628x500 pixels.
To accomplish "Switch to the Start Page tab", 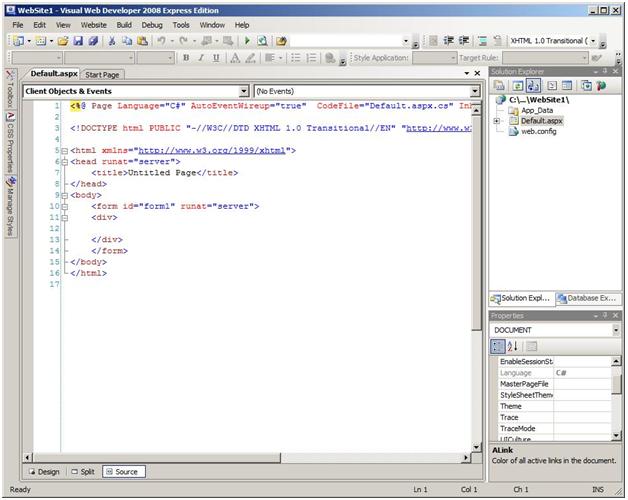I will click(102, 74).
